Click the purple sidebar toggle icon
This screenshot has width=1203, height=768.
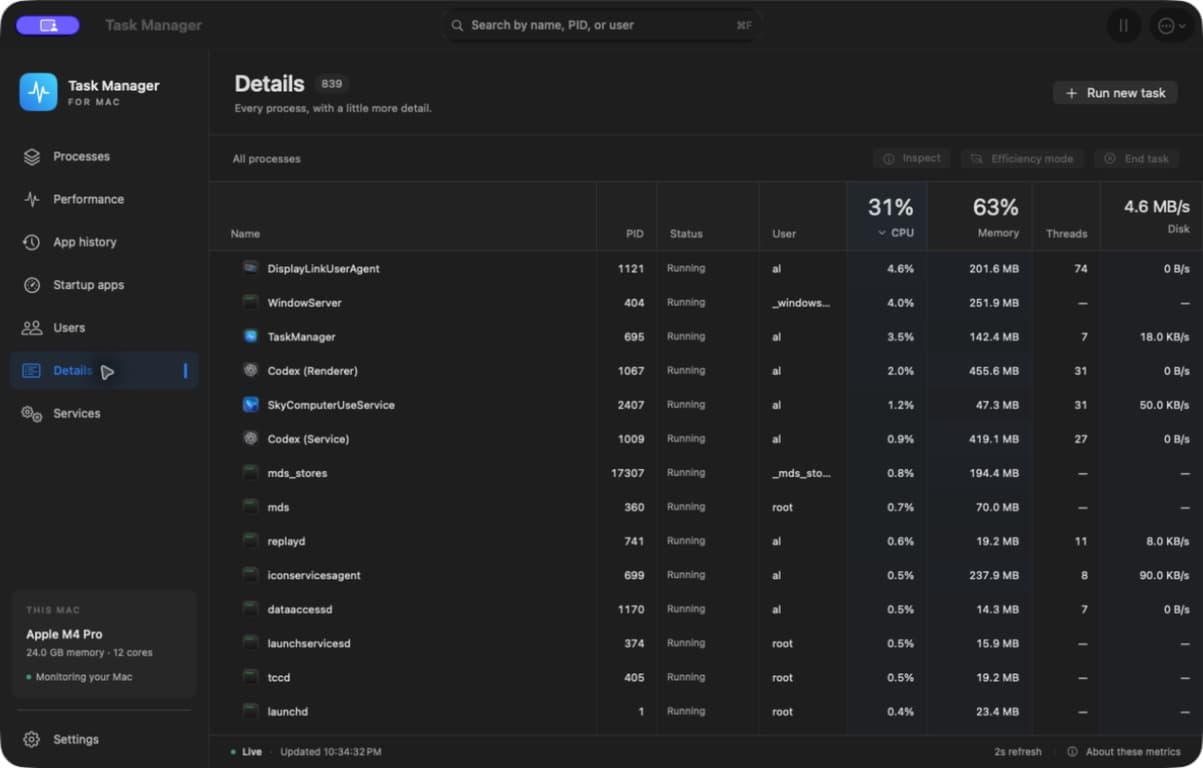[x=48, y=25]
